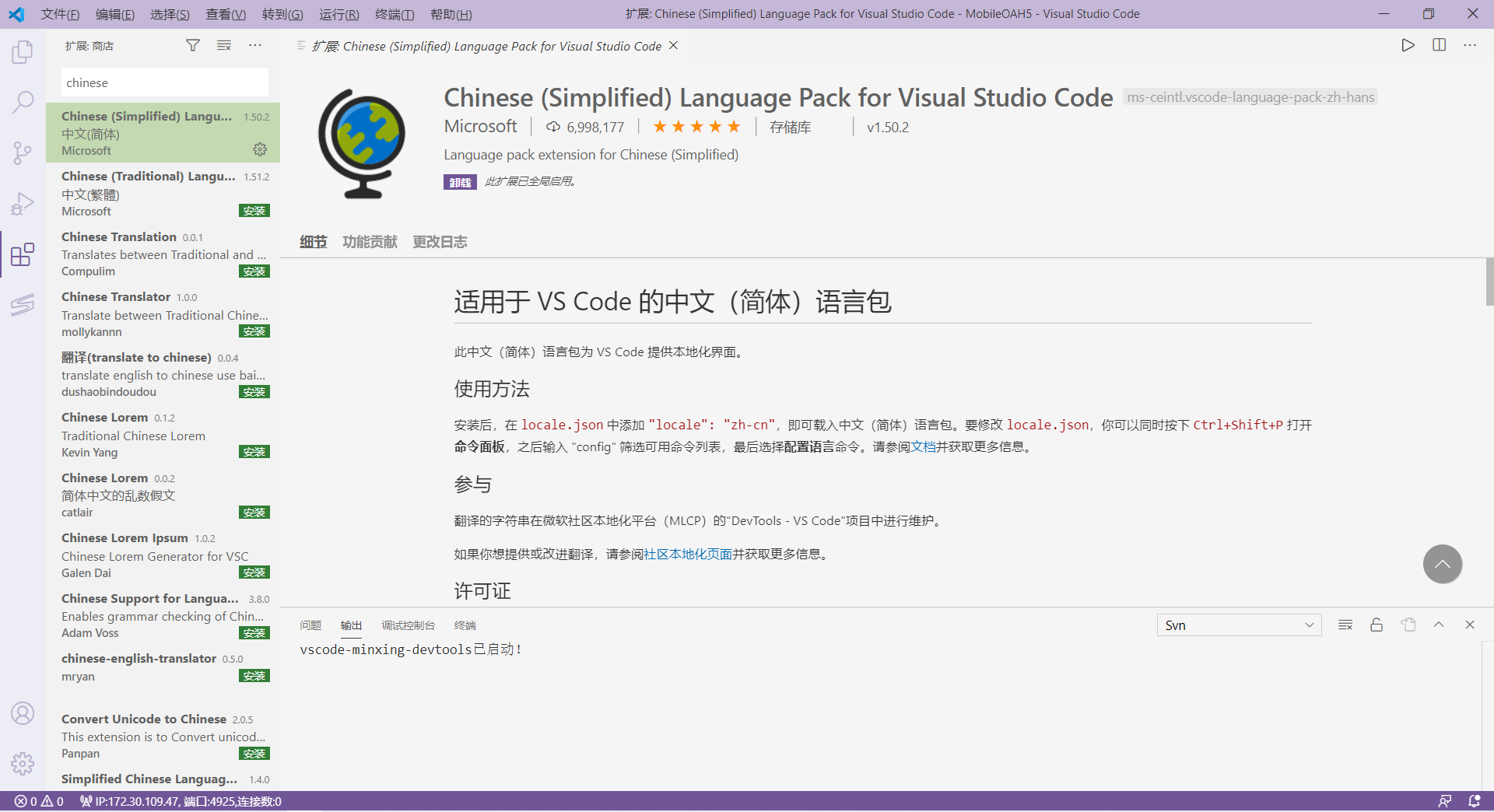Clear the Output panel content

tap(1345, 625)
